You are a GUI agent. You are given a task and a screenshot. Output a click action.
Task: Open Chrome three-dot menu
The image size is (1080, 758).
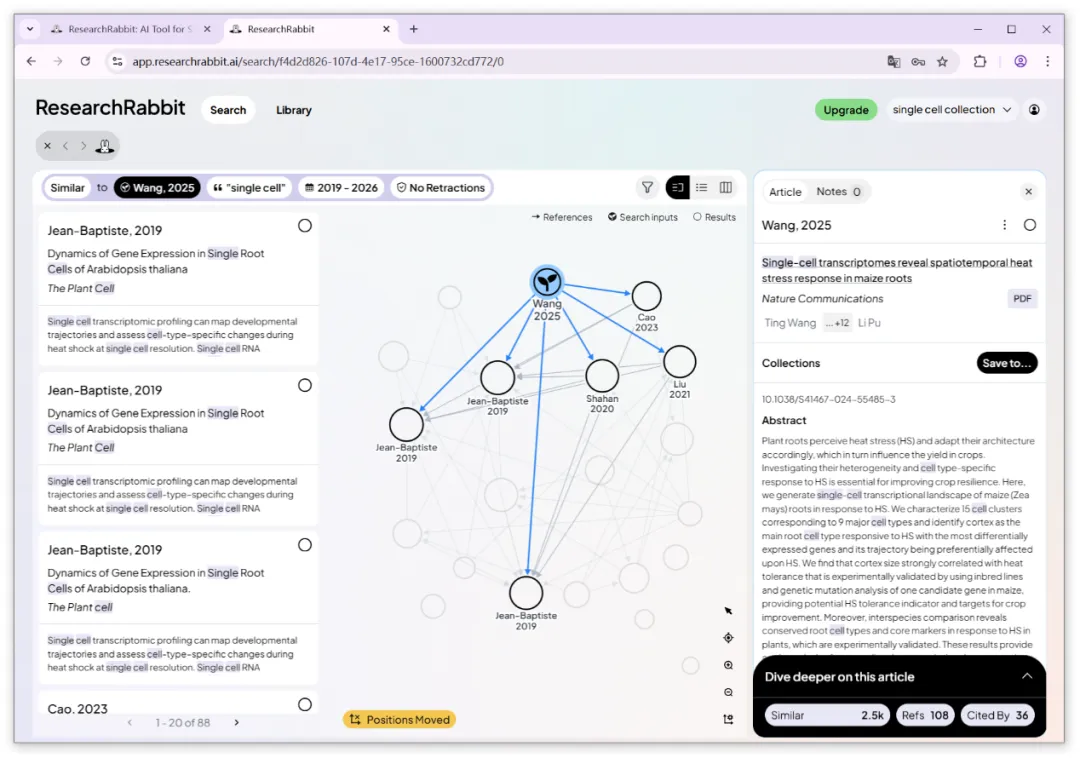tap(1047, 61)
